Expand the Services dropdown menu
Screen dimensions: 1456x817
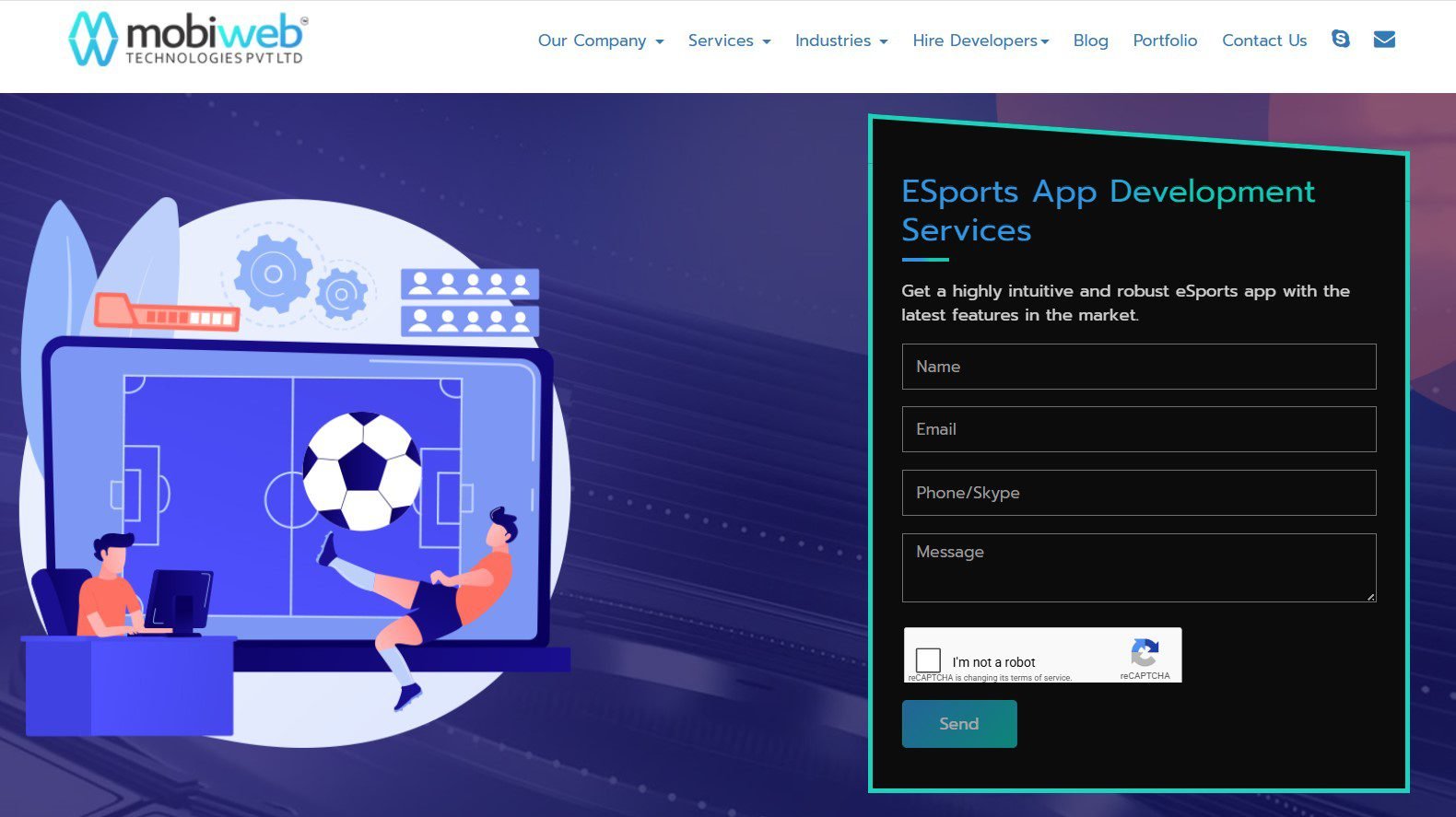click(729, 41)
